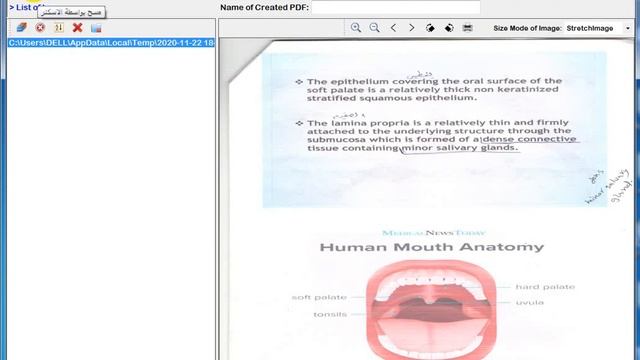Go to the previous image

click(393, 28)
